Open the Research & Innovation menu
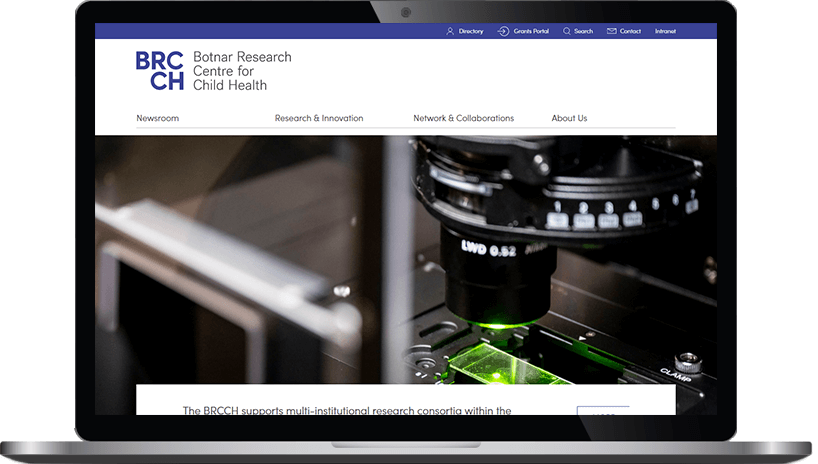This screenshot has height=464, width=818. [319, 118]
